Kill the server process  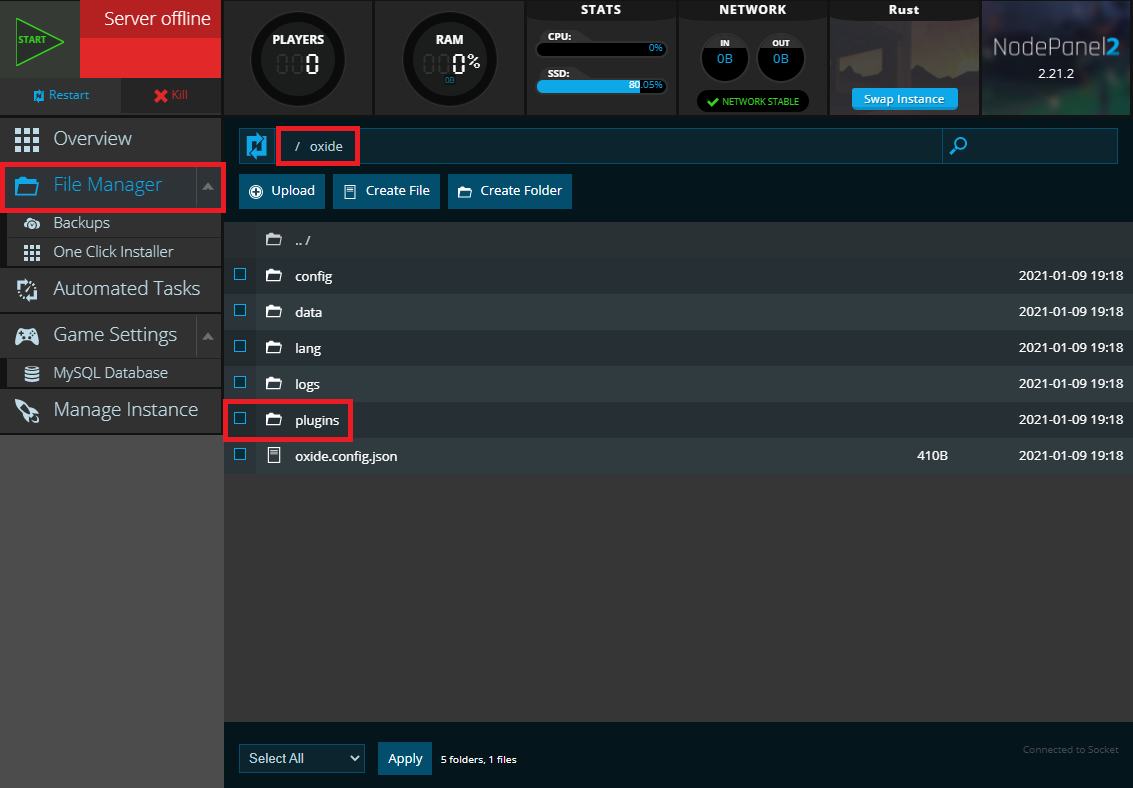click(x=171, y=95)
